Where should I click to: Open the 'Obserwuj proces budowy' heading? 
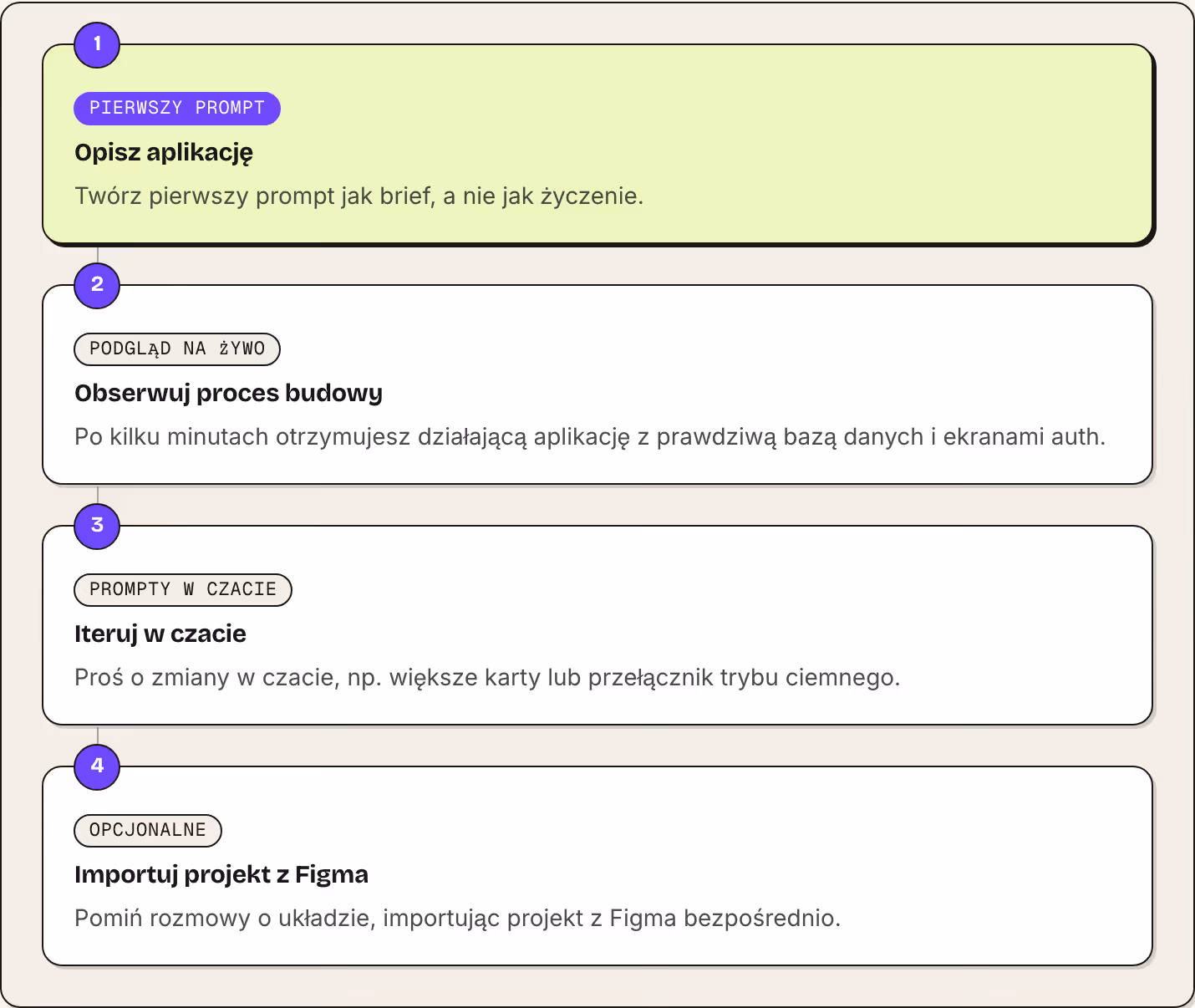click(229, 394)
